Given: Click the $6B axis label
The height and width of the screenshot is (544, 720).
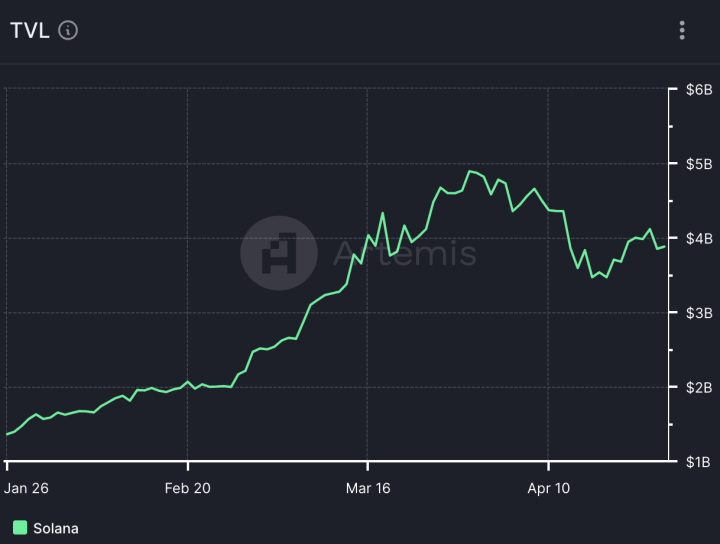Looking at the screenshot, I should pyautogui.click(x=699, y=90).
